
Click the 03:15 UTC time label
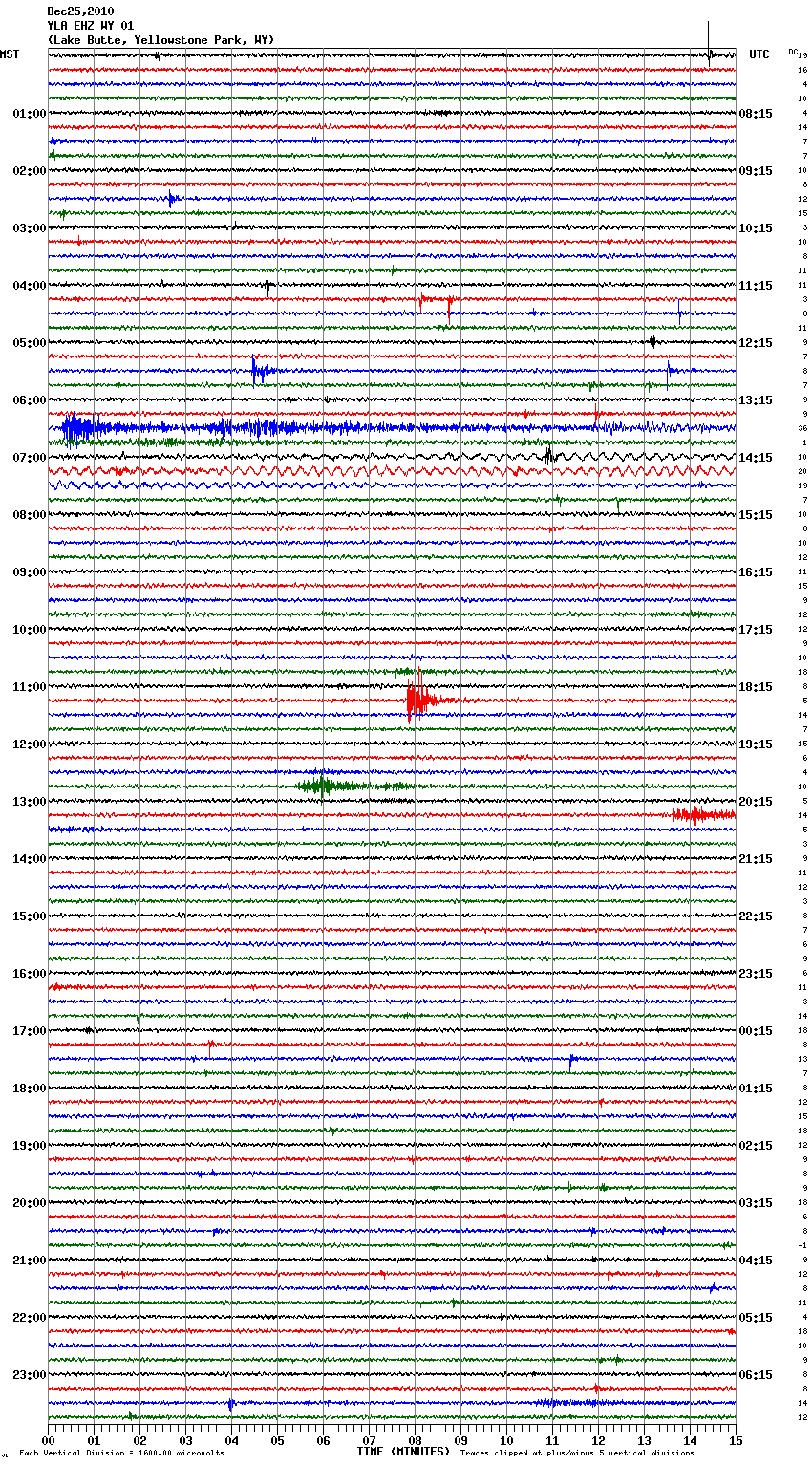[x=756, y=1203]
